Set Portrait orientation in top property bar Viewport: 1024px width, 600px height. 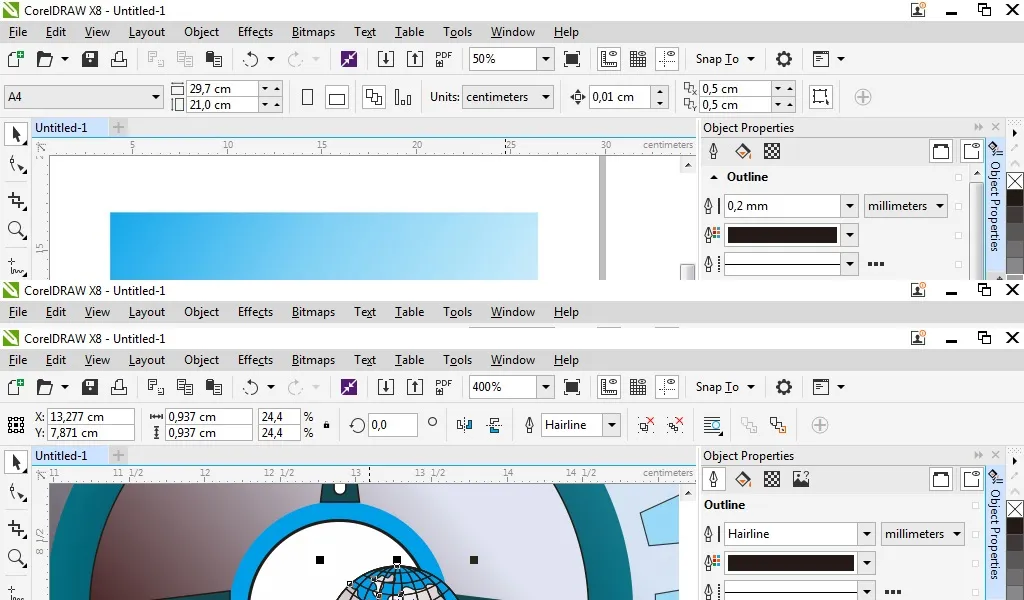[308, 97]
